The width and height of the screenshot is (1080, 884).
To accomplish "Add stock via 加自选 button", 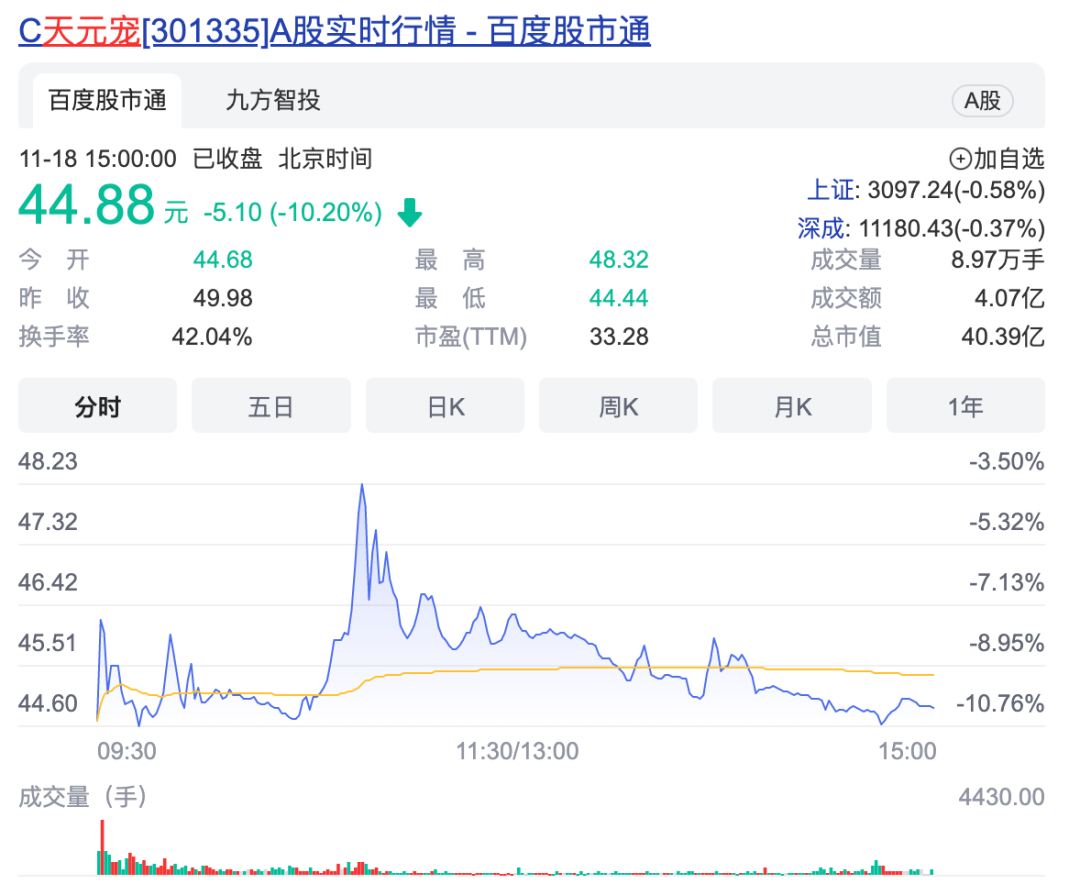I will coord(997,159).
